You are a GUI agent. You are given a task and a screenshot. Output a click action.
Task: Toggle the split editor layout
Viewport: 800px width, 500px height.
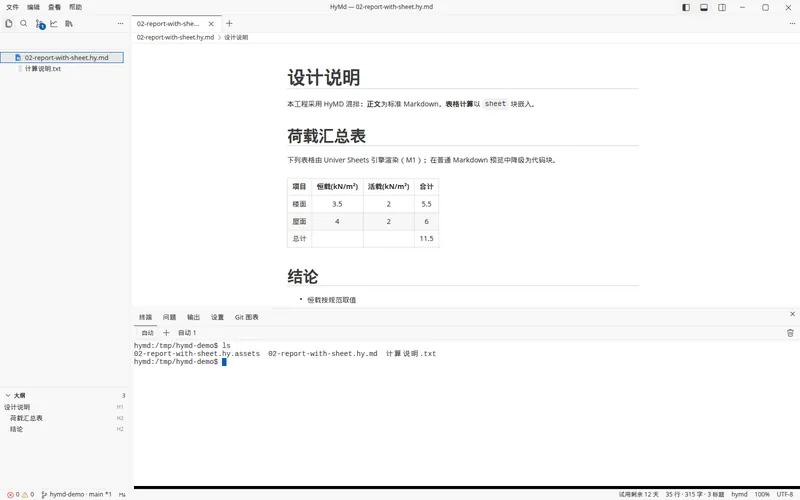(721, 7)
